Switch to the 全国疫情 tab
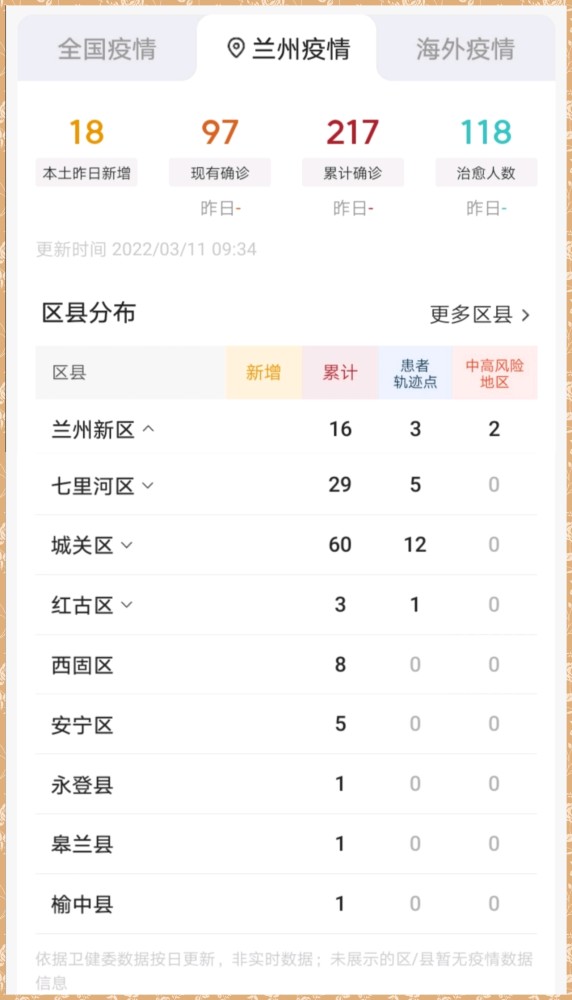This screenshot has width=572, height=1000. coord(107,48)
